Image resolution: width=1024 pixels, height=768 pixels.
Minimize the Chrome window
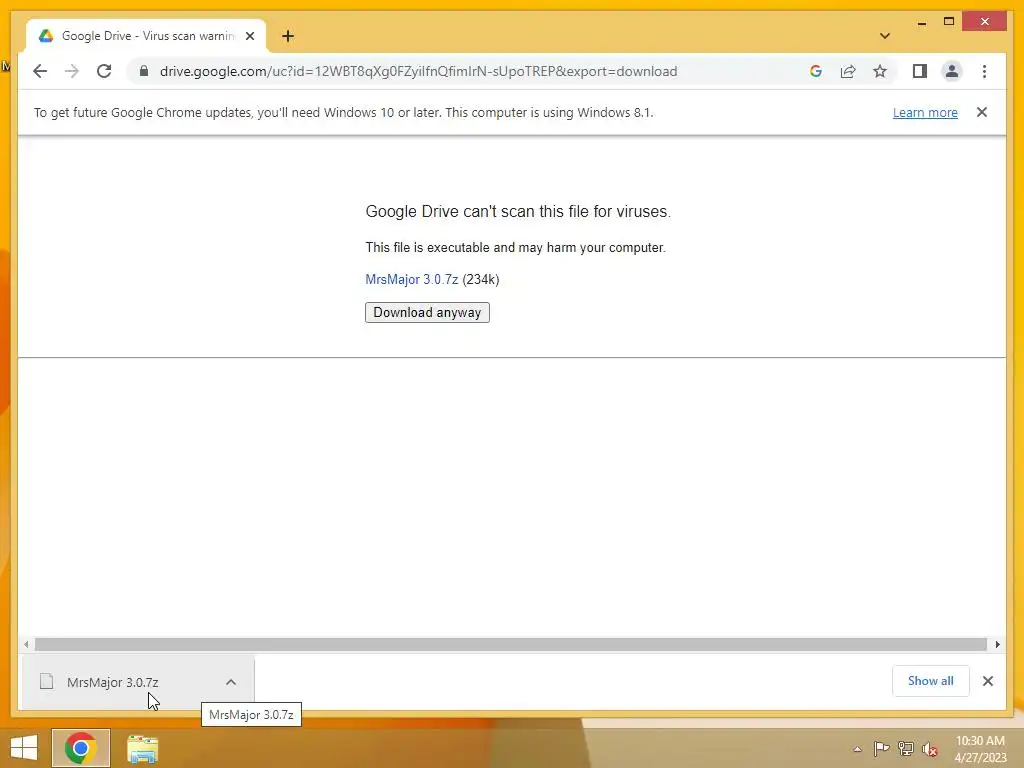tap(921, 22)
